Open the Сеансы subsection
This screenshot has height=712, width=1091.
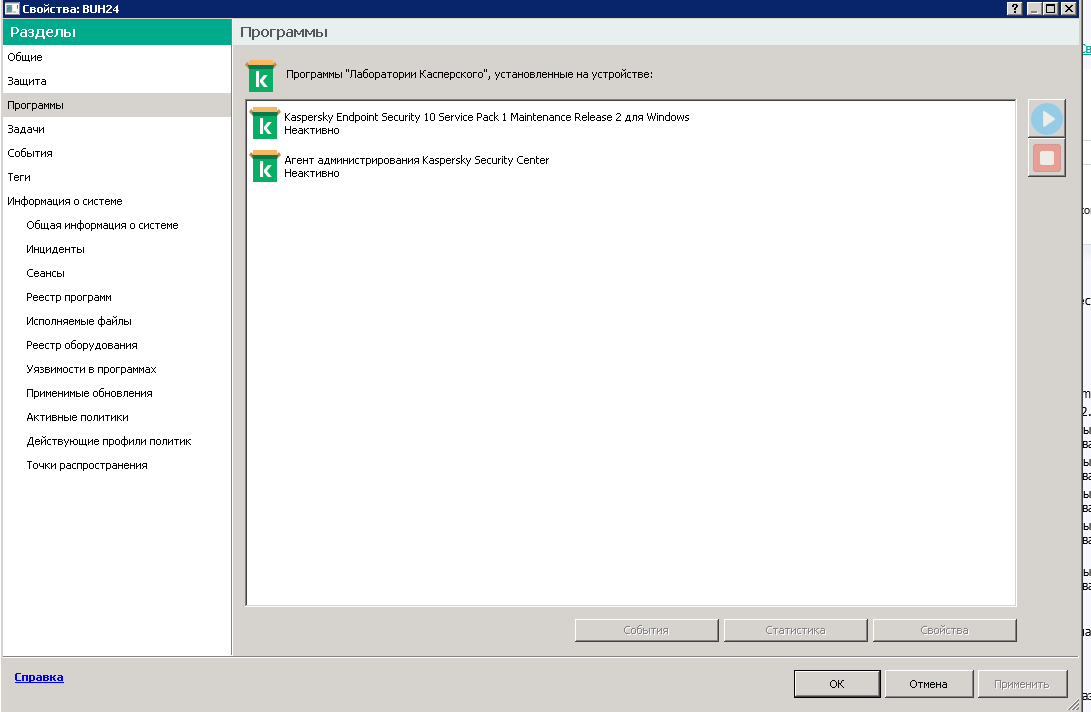[x=45, y=273]
